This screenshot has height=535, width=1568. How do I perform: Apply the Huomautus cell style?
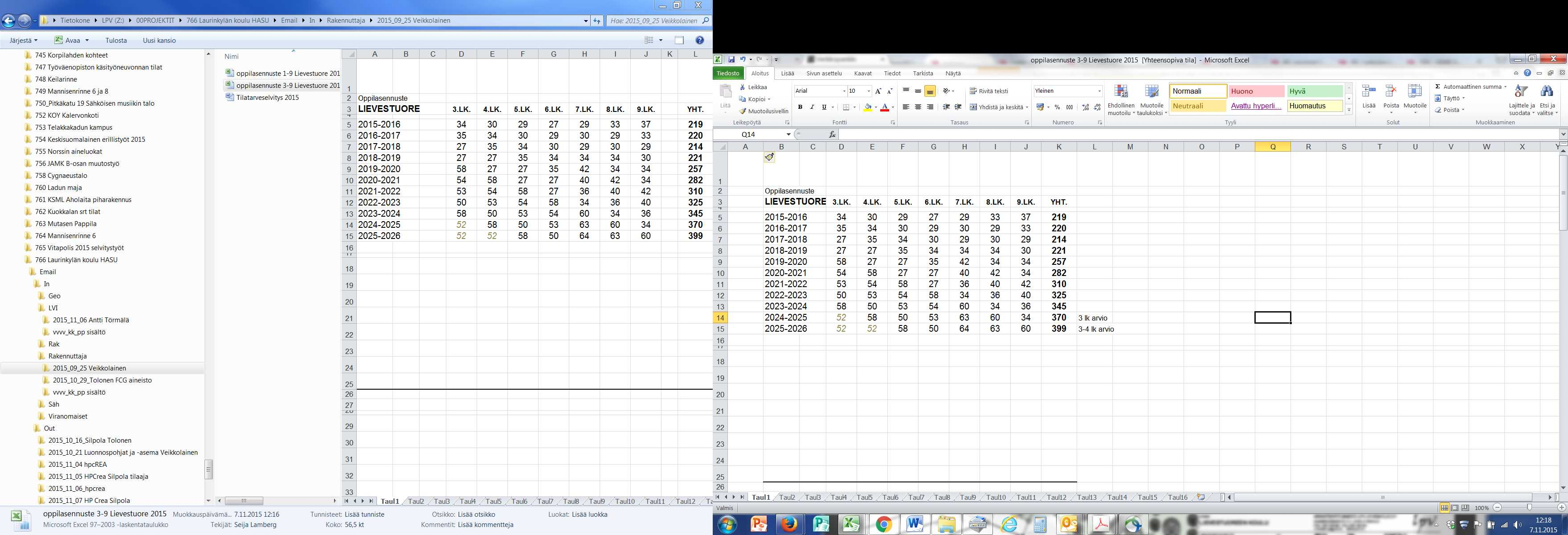pyautogui.click(x=1315, y=105)
